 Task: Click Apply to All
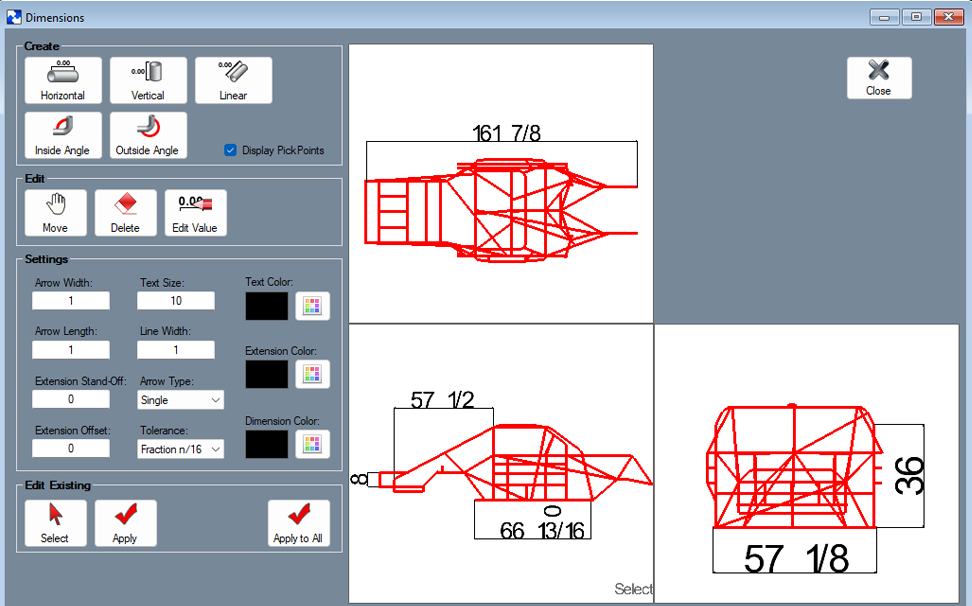tap(298, 523)
